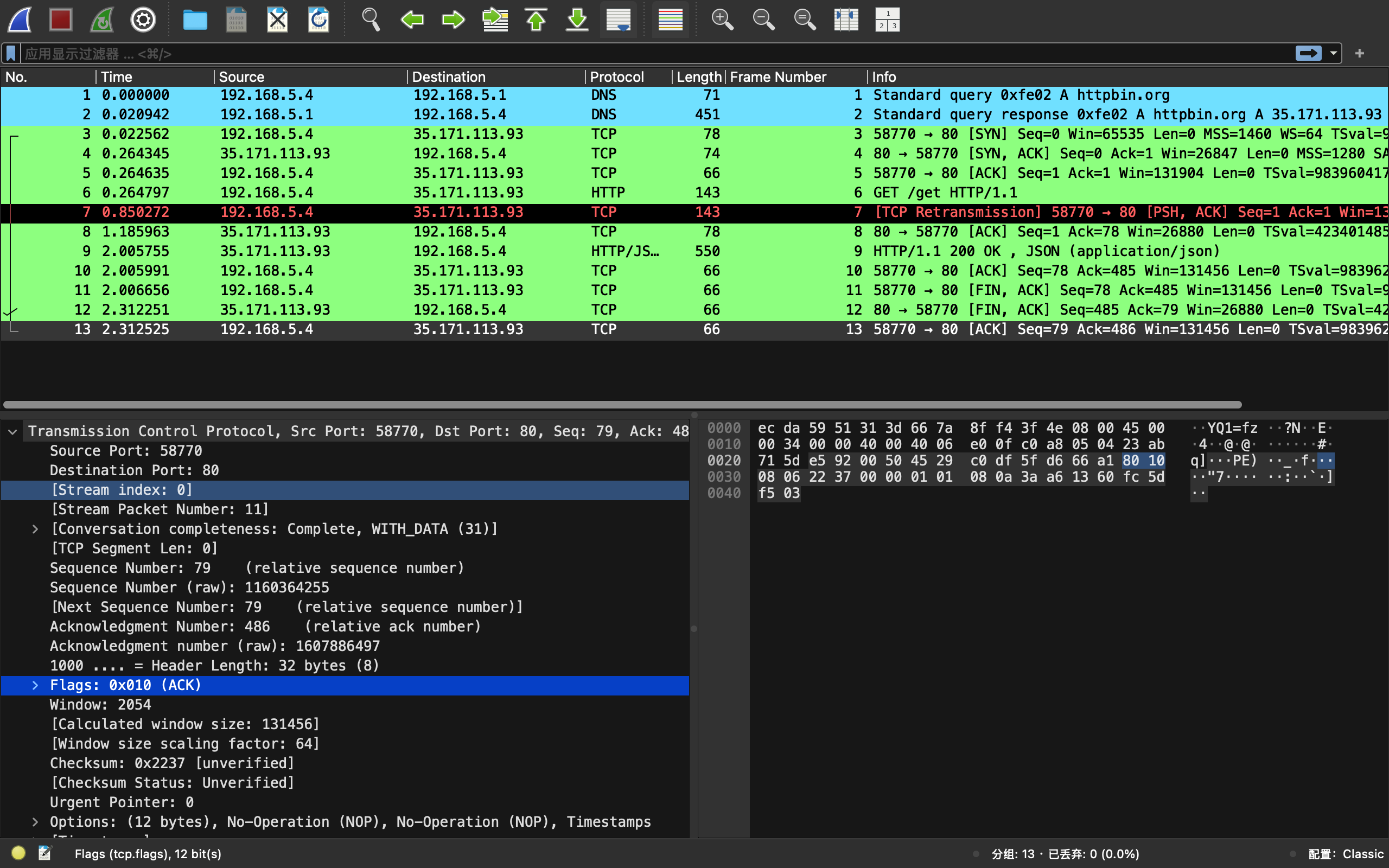Select packet 1 DNS query httpbin.org
This screenshot has width=1389, height=868.
coord(694,95)
